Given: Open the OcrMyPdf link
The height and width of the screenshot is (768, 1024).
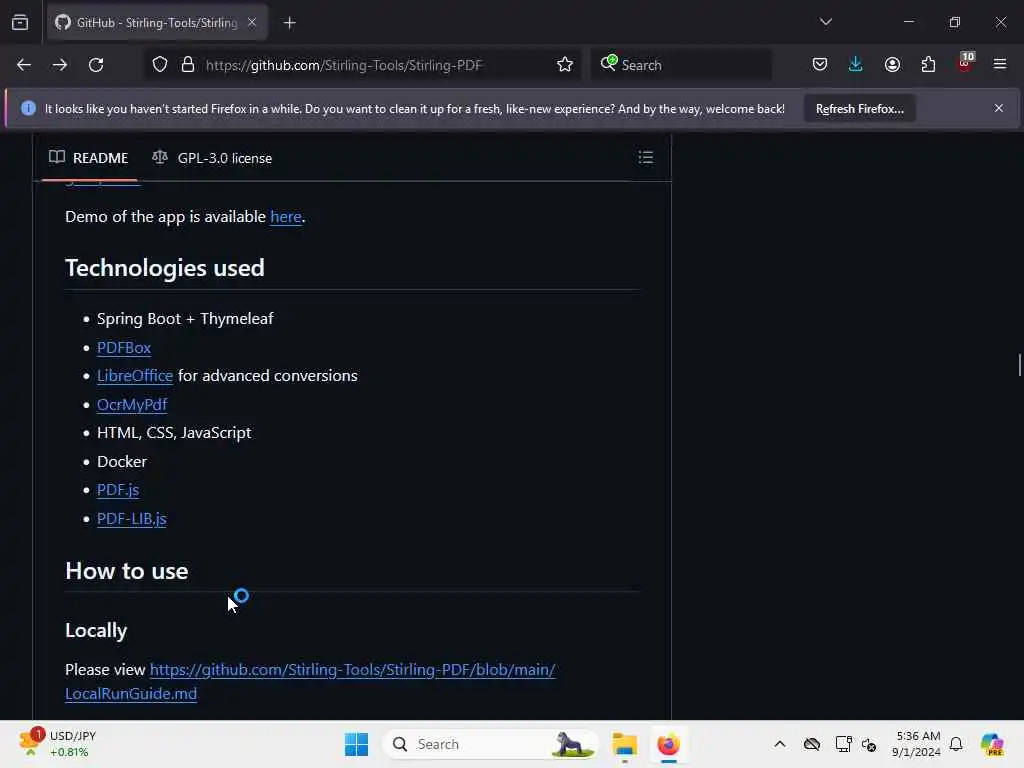Looking at the screenshot, I should pyautogui.click(x=132, y=404).
